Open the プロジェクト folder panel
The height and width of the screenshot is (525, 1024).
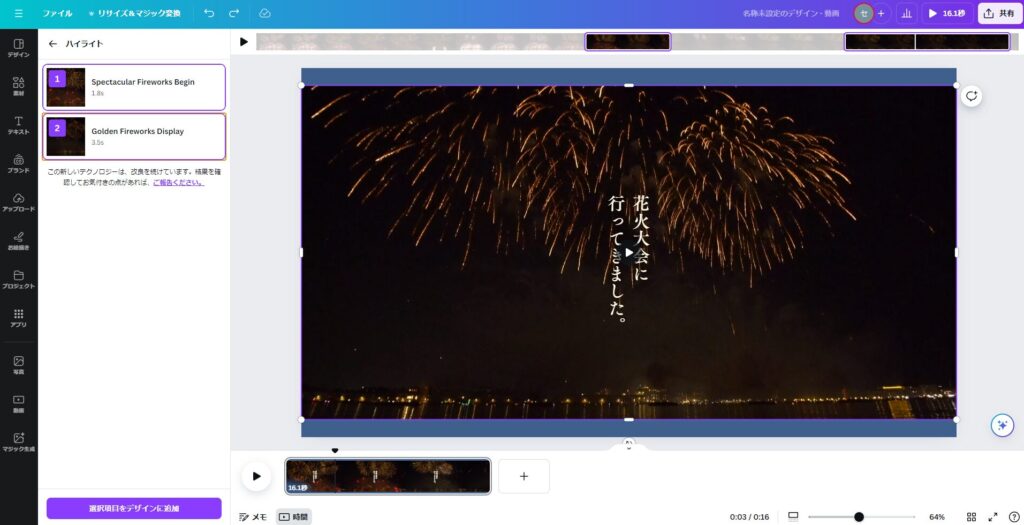tap(18, 279)
